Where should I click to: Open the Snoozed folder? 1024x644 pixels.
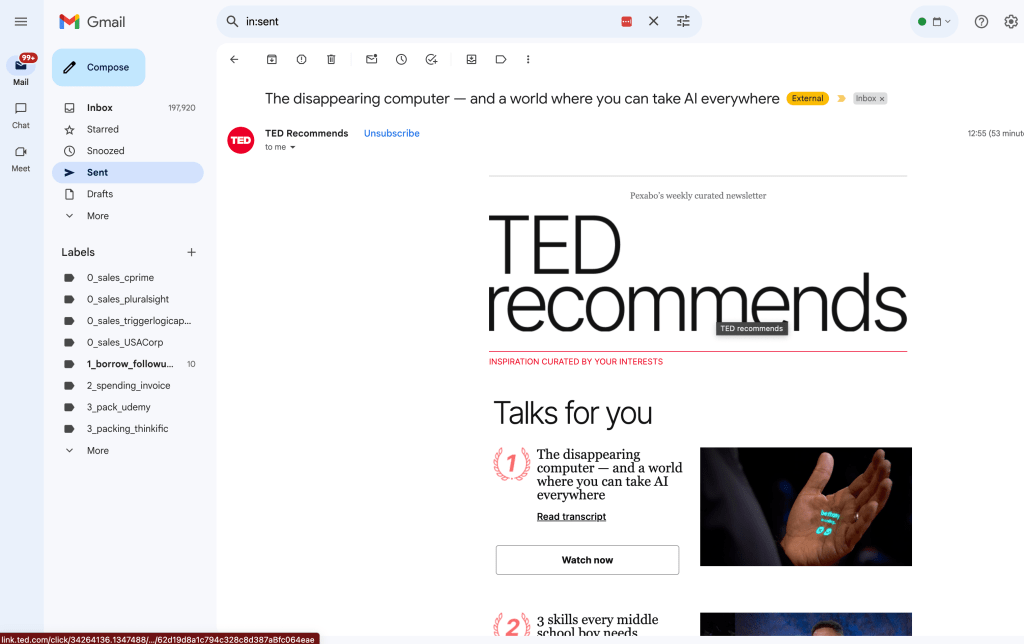tap(128, 151)
